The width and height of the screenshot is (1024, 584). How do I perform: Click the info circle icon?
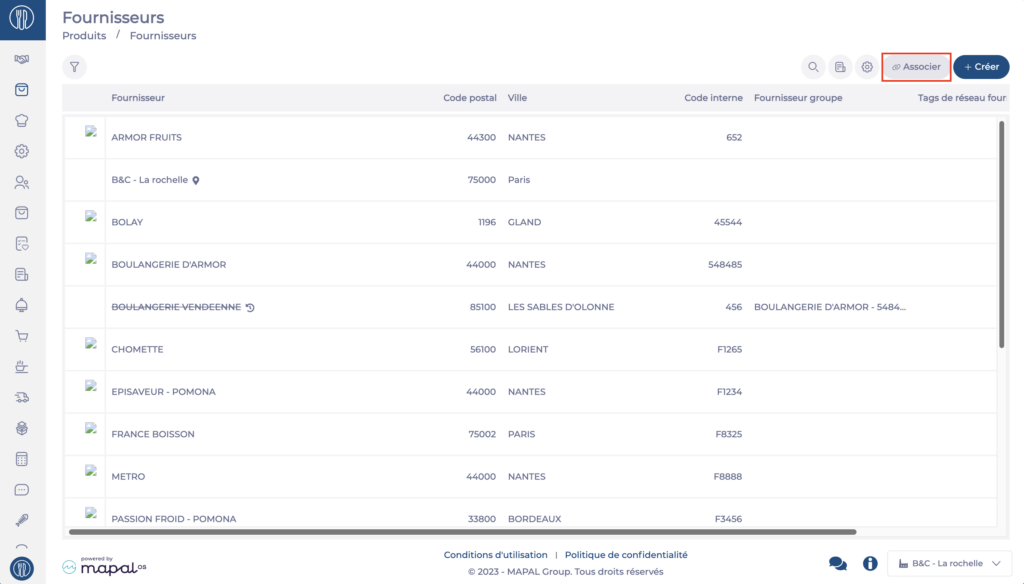[870, 563]
